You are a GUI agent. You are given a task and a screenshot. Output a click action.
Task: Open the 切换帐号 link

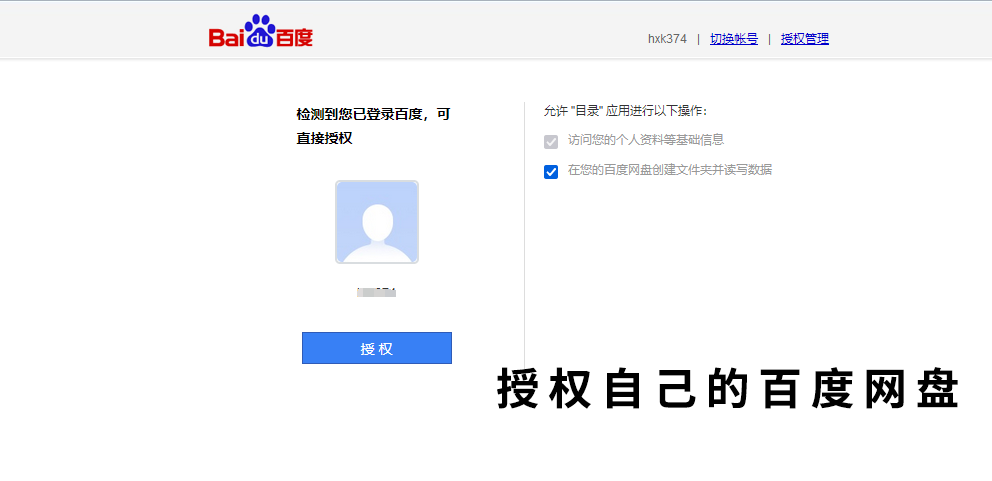point(734,39)
